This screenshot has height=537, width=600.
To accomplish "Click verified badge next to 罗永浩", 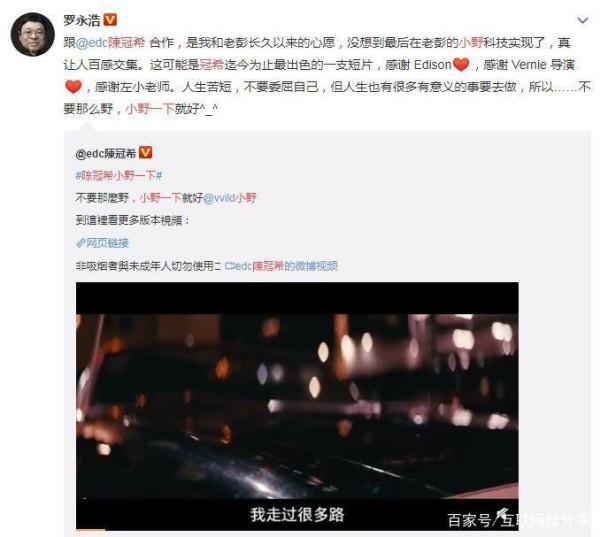I will point(111,20).
